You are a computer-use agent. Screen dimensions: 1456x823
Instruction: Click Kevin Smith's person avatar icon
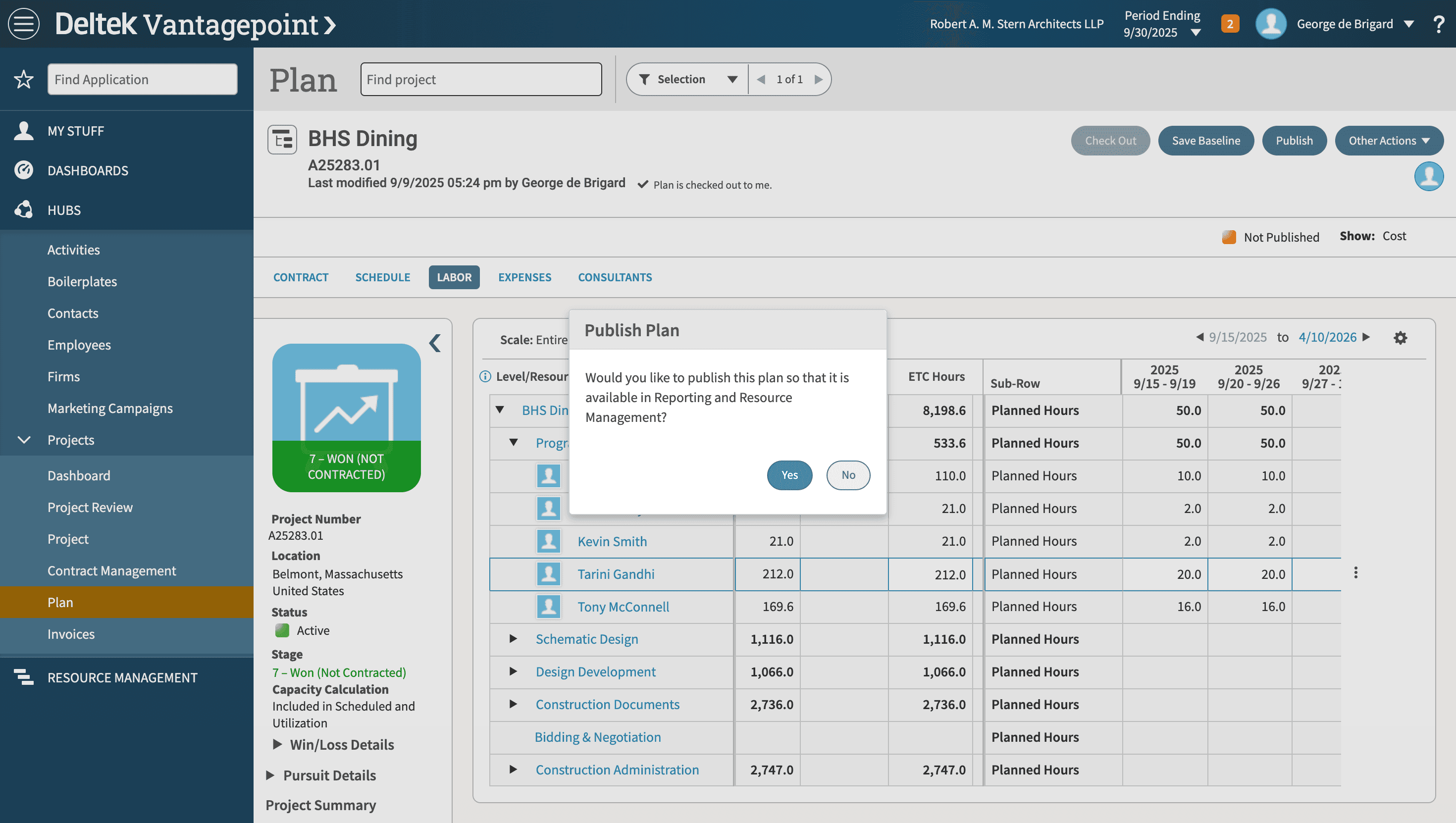(548, 541)
